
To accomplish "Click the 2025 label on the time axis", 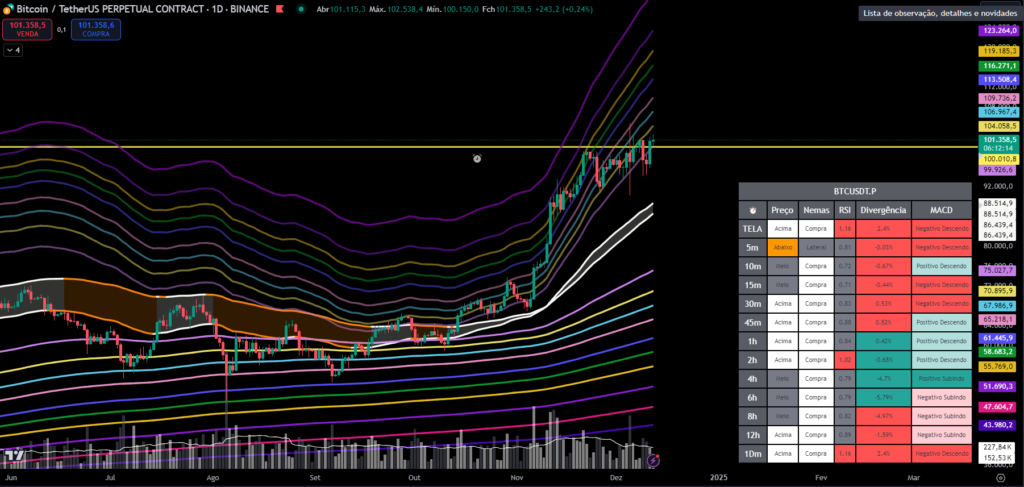I will (716, 478).
